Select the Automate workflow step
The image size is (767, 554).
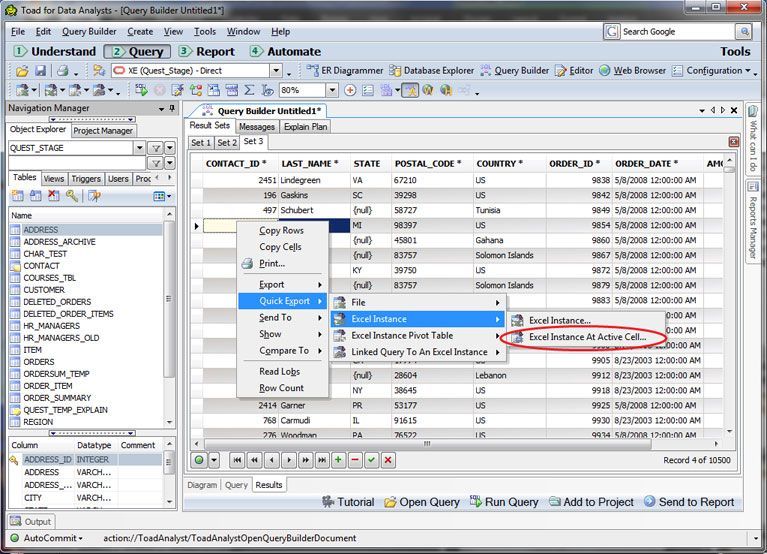pyautogui.click(x=286, y=51)
